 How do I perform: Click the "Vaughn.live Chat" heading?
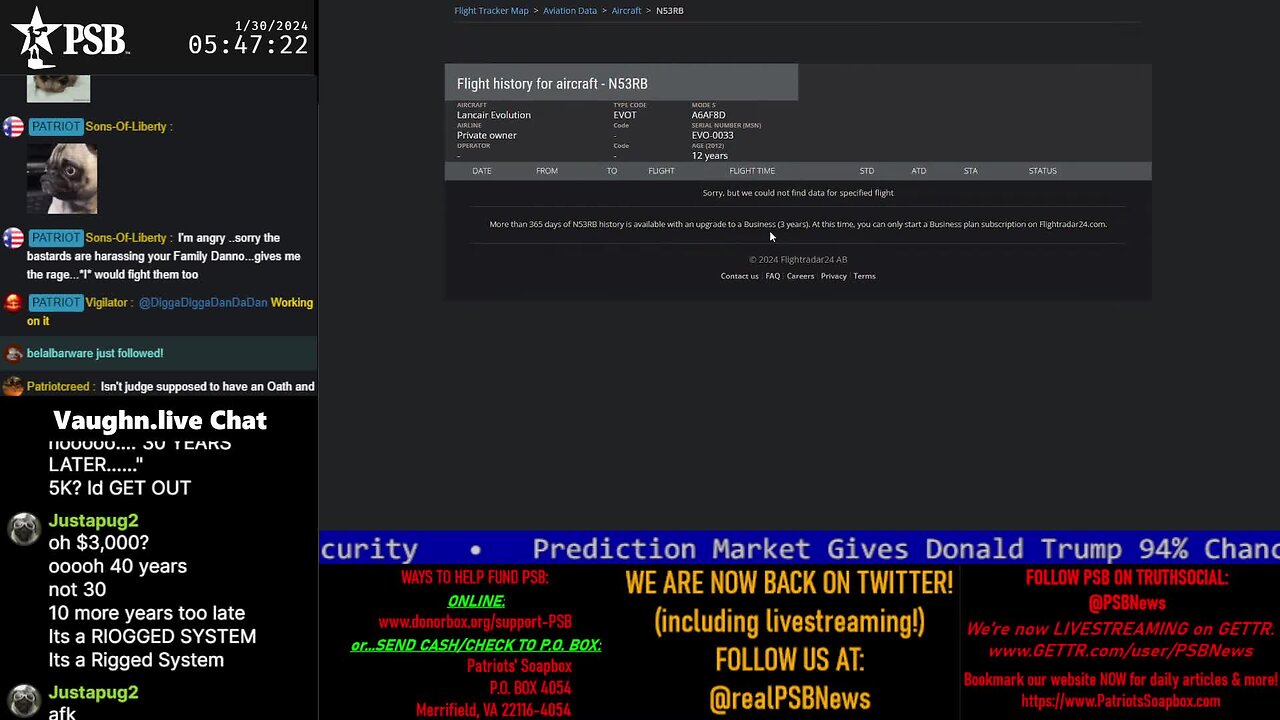tap(160, 420)
